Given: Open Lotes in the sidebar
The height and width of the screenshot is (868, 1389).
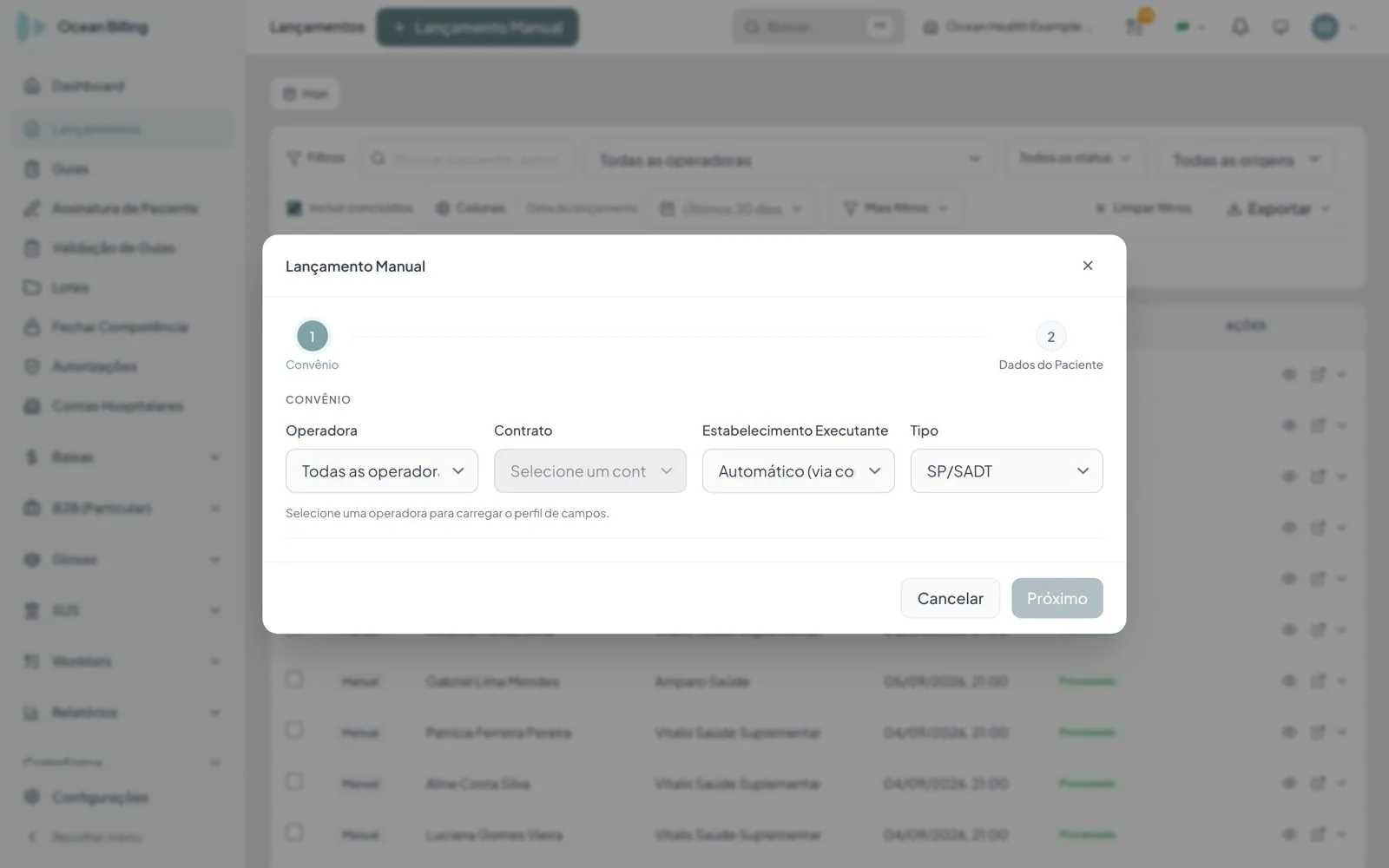Looking at the screenshot, I should click(x=122, y=287).
